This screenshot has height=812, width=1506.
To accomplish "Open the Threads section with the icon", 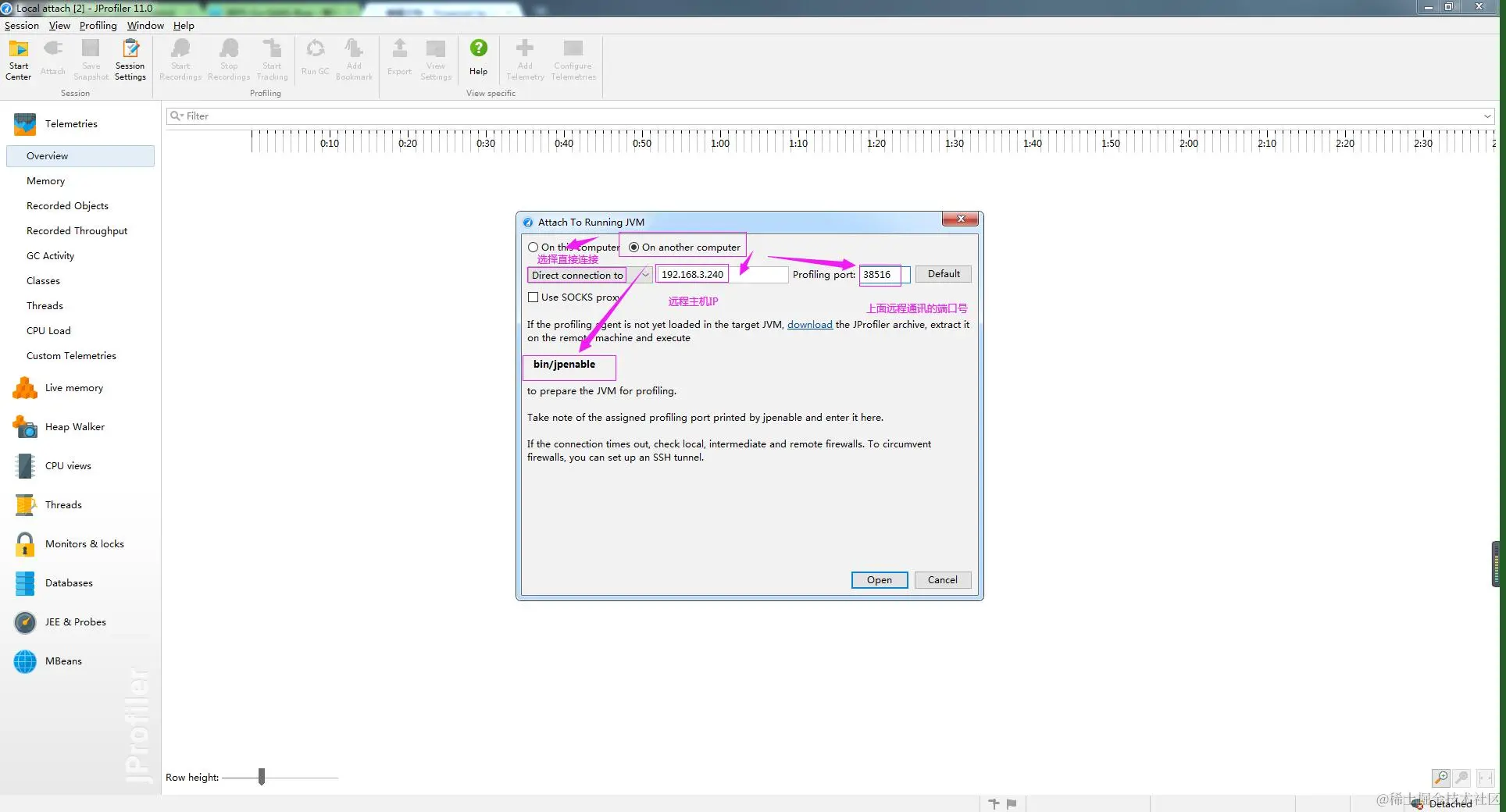I will tap(48, 505).
